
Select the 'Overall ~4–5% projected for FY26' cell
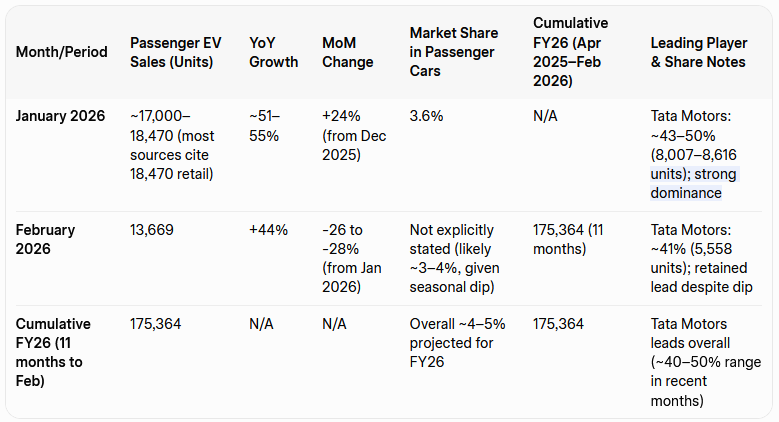(456, 343)
